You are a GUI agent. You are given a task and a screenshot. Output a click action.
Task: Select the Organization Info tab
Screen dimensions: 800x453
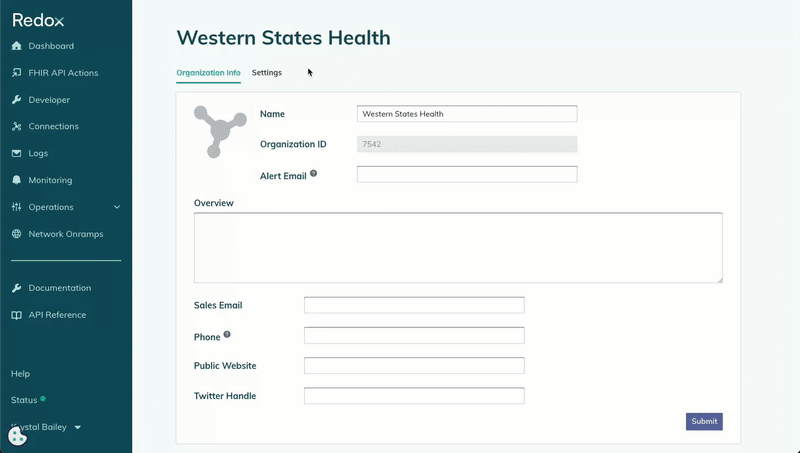208,72
